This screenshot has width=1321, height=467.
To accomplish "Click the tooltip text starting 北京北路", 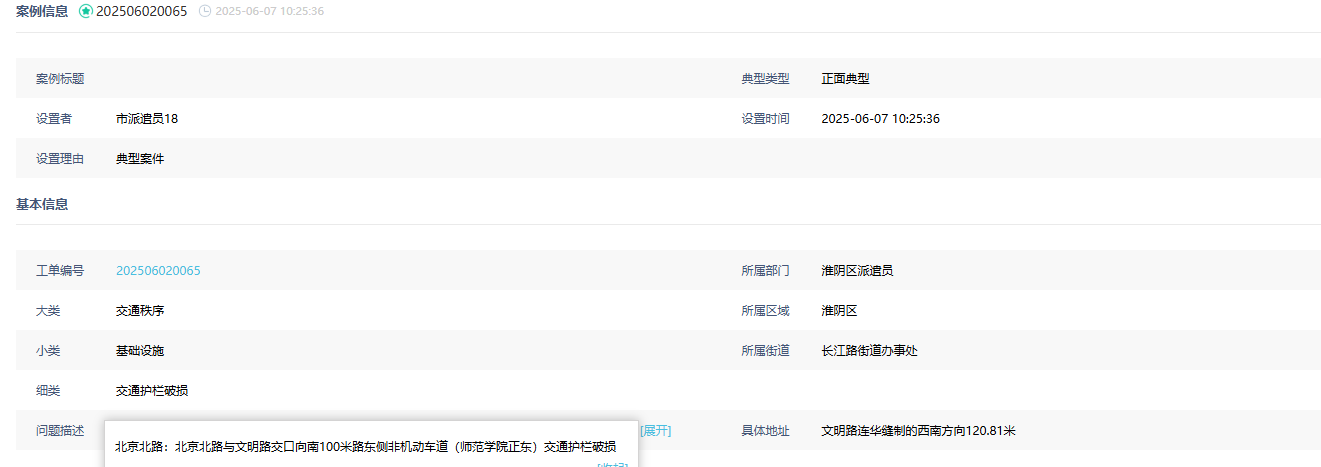I will 365,447.
